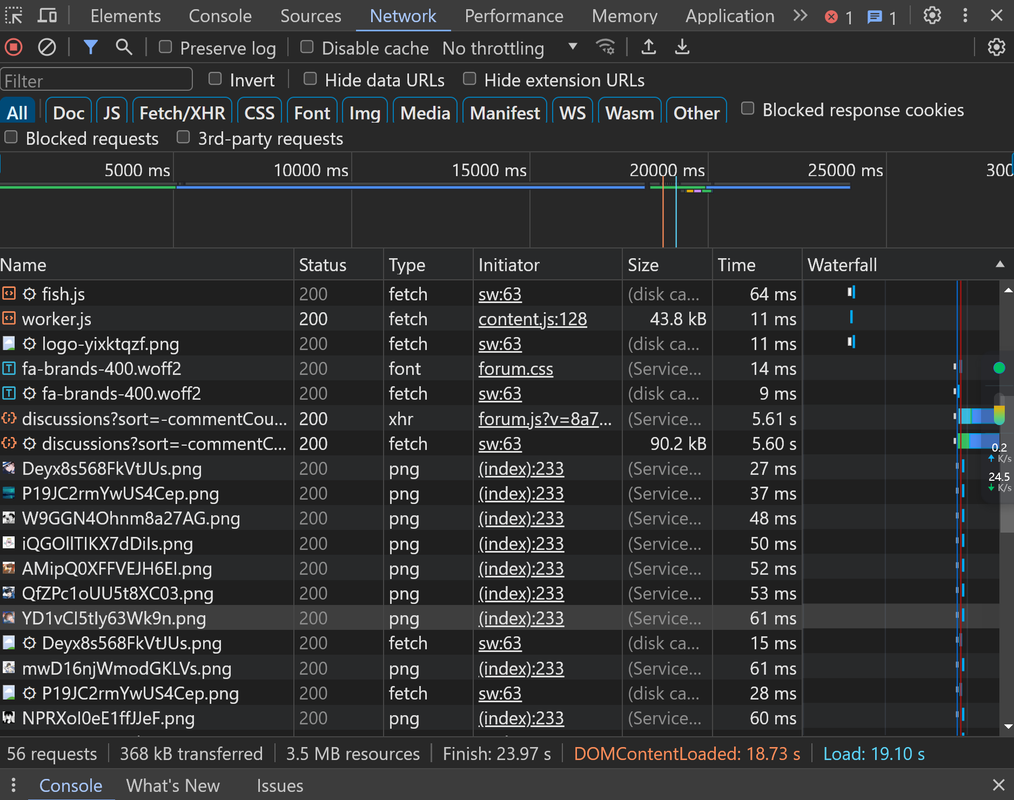Enable Disable cache checkbox
1014x800 pixels.
point(307,47)
